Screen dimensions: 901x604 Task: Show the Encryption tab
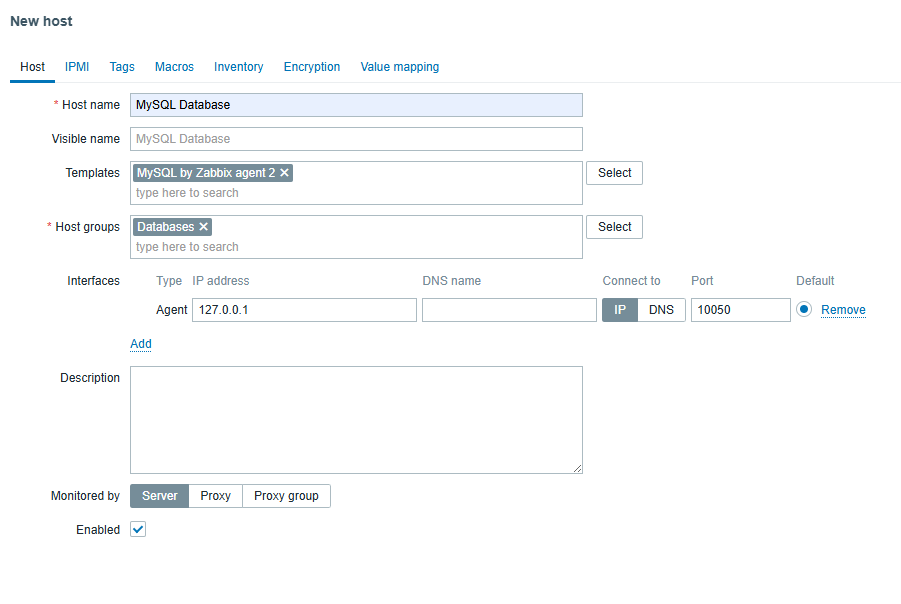312,67
